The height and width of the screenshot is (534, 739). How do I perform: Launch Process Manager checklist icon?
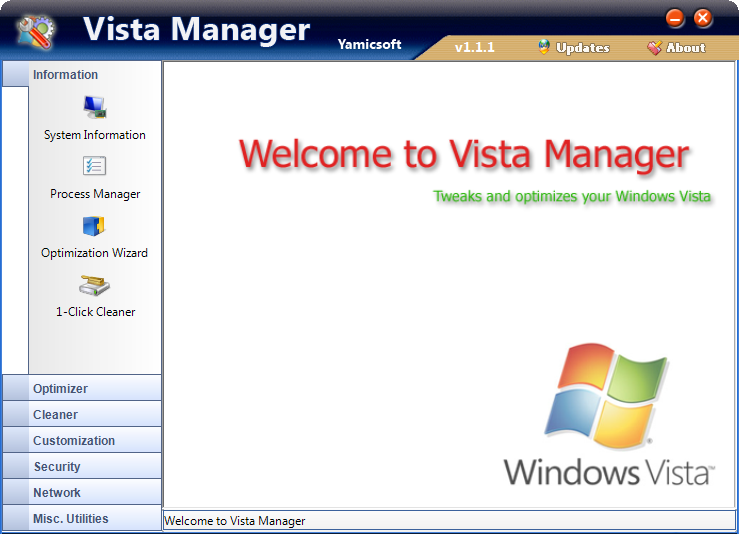click(95, 166)
